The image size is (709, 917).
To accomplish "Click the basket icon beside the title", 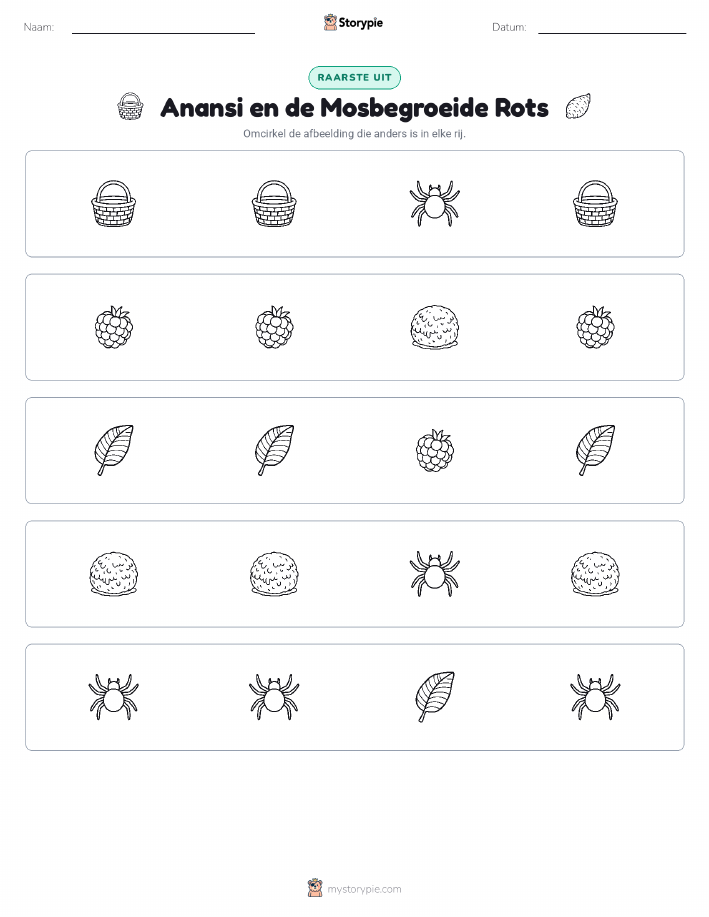I will 130,106.
